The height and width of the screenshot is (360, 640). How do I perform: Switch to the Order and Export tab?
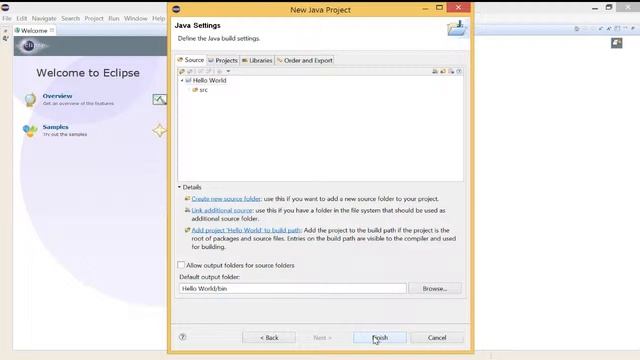pos(305,60)
